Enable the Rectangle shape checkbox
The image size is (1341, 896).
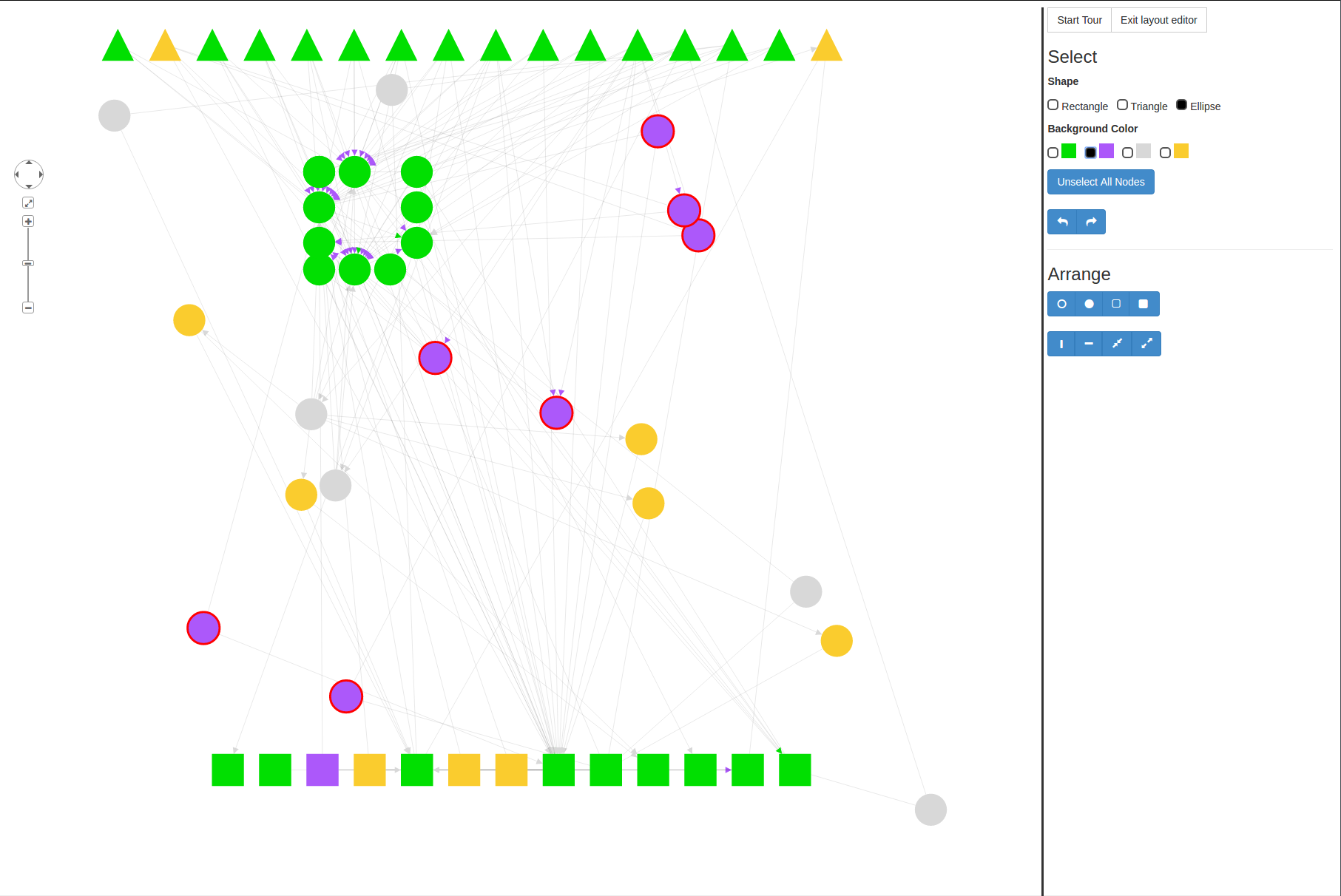(1053, 106)
